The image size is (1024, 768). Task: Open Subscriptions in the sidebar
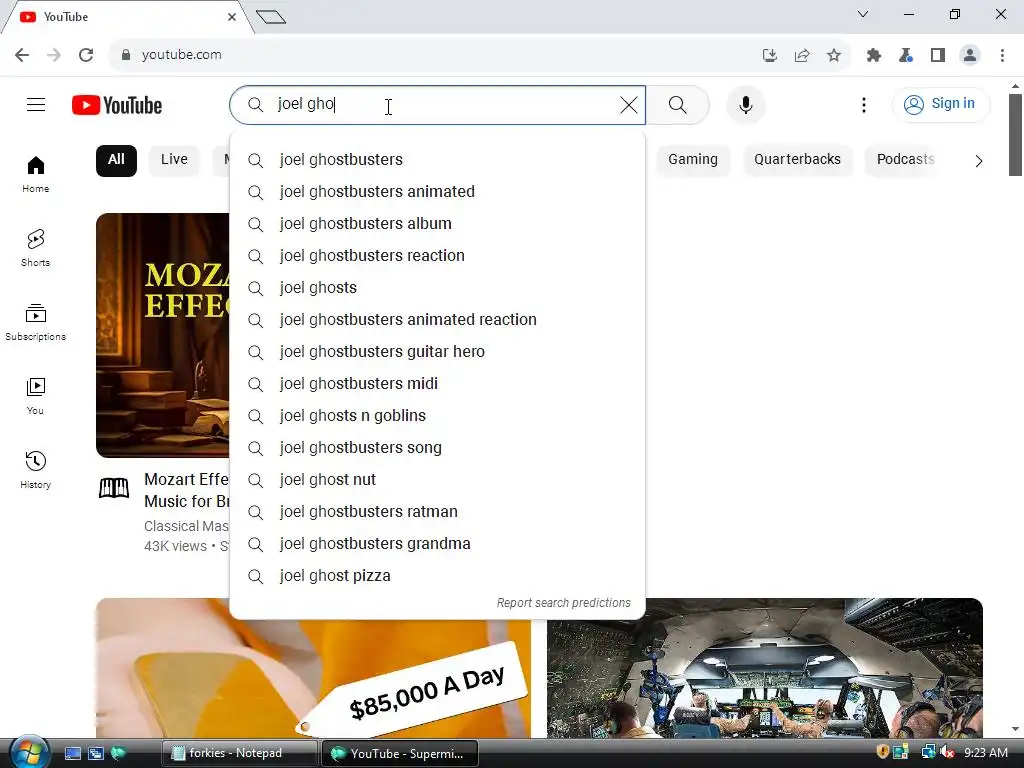(35, 323)
